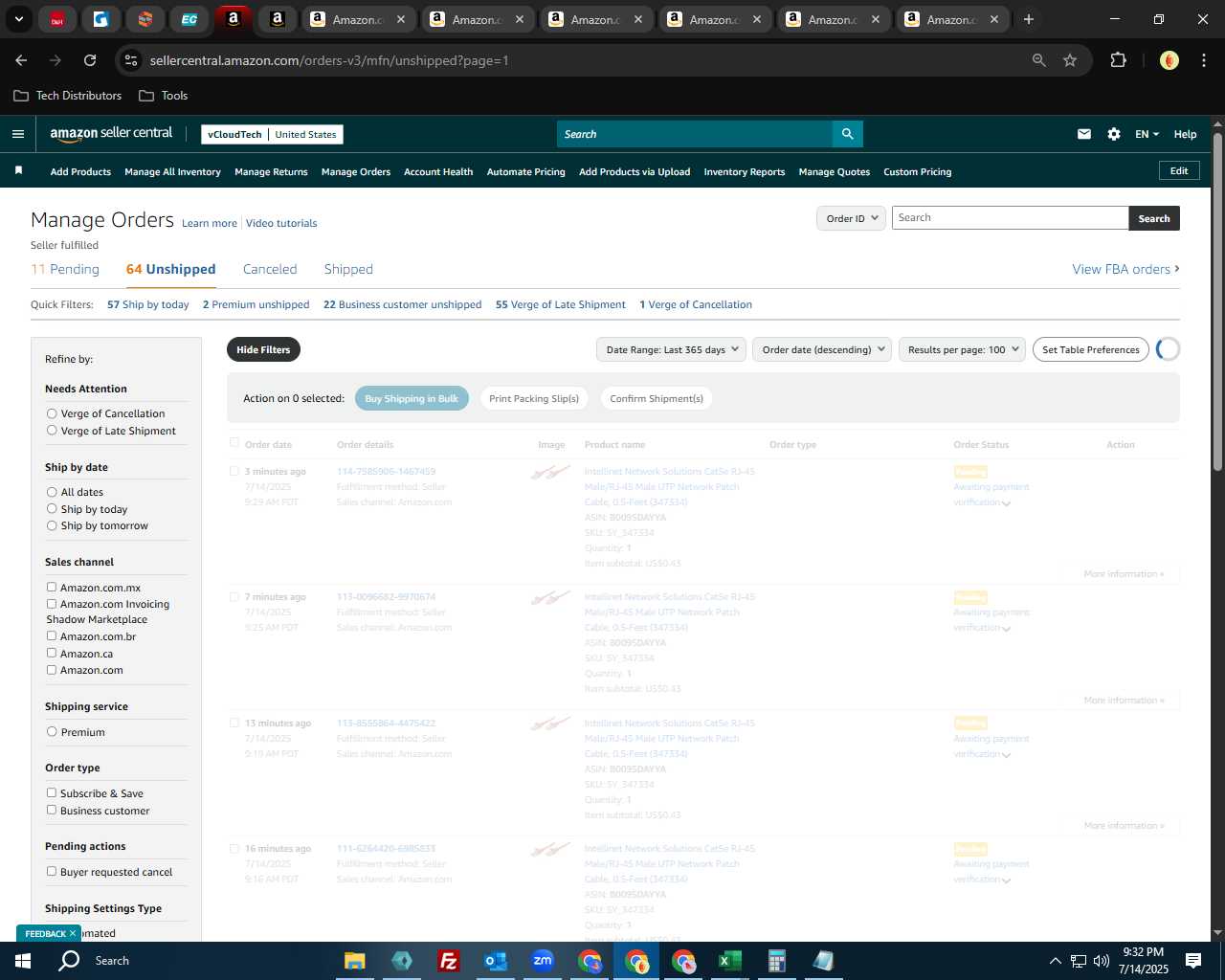Expand View FBA orders chevron link

(1126, 269)
